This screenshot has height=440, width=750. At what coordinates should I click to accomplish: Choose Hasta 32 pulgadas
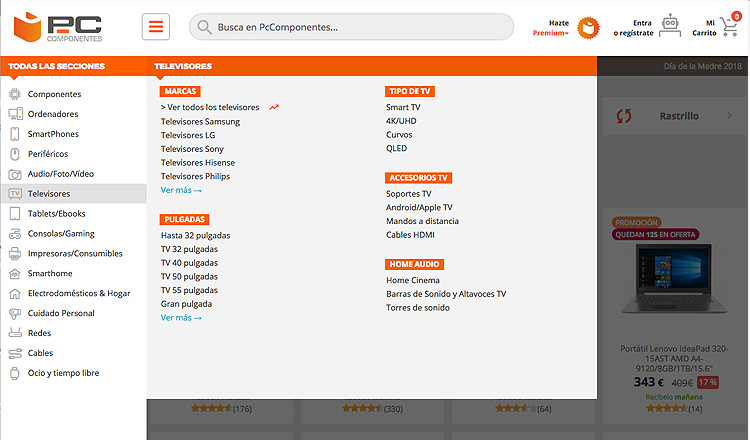[196, 235]
